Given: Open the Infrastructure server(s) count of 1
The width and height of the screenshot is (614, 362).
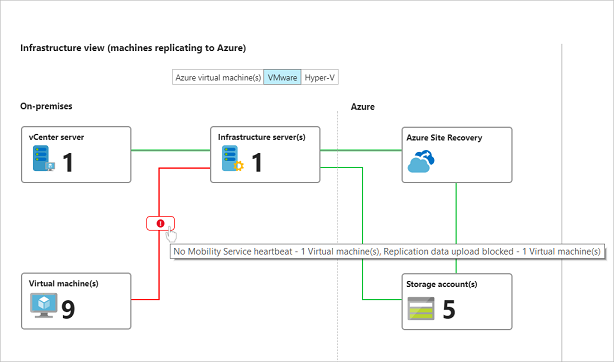Looking at the screenshot, I should click(257, 163).
